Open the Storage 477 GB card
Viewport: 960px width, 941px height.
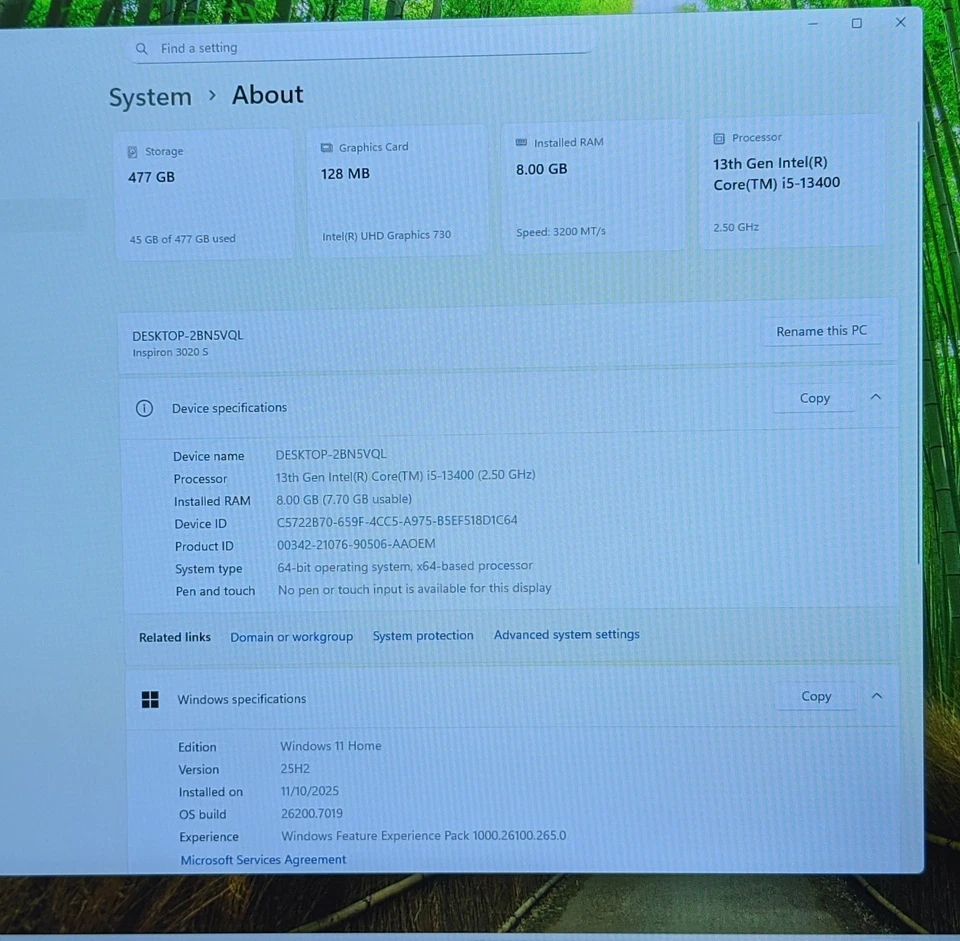[205, 195]
